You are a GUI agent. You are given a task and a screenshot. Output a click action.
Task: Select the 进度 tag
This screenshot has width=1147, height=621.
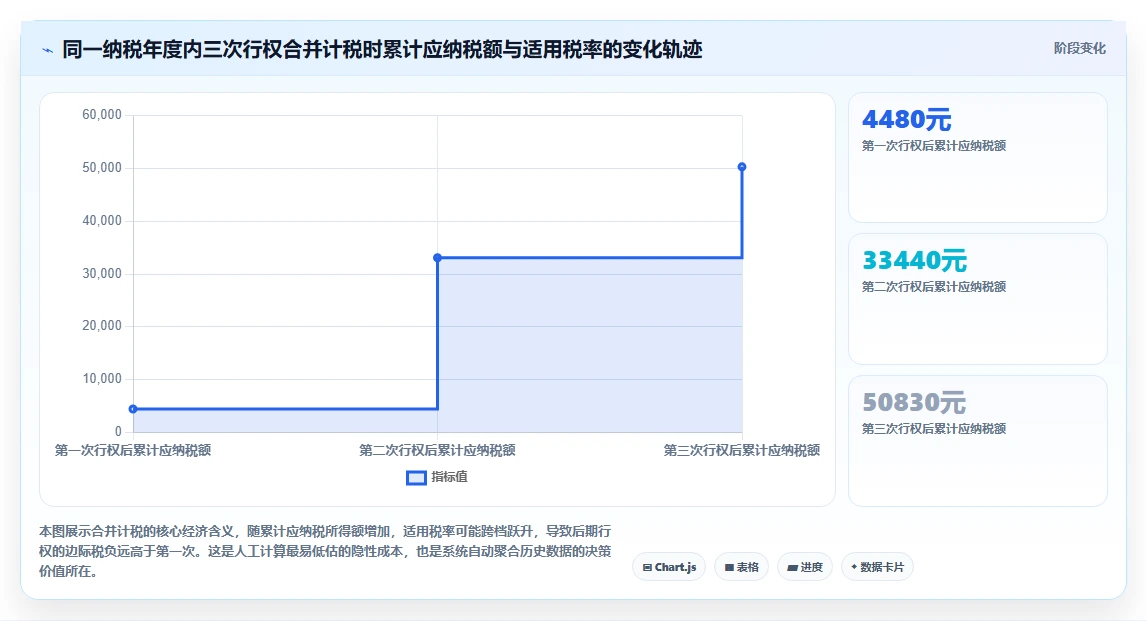coord(805,567)
